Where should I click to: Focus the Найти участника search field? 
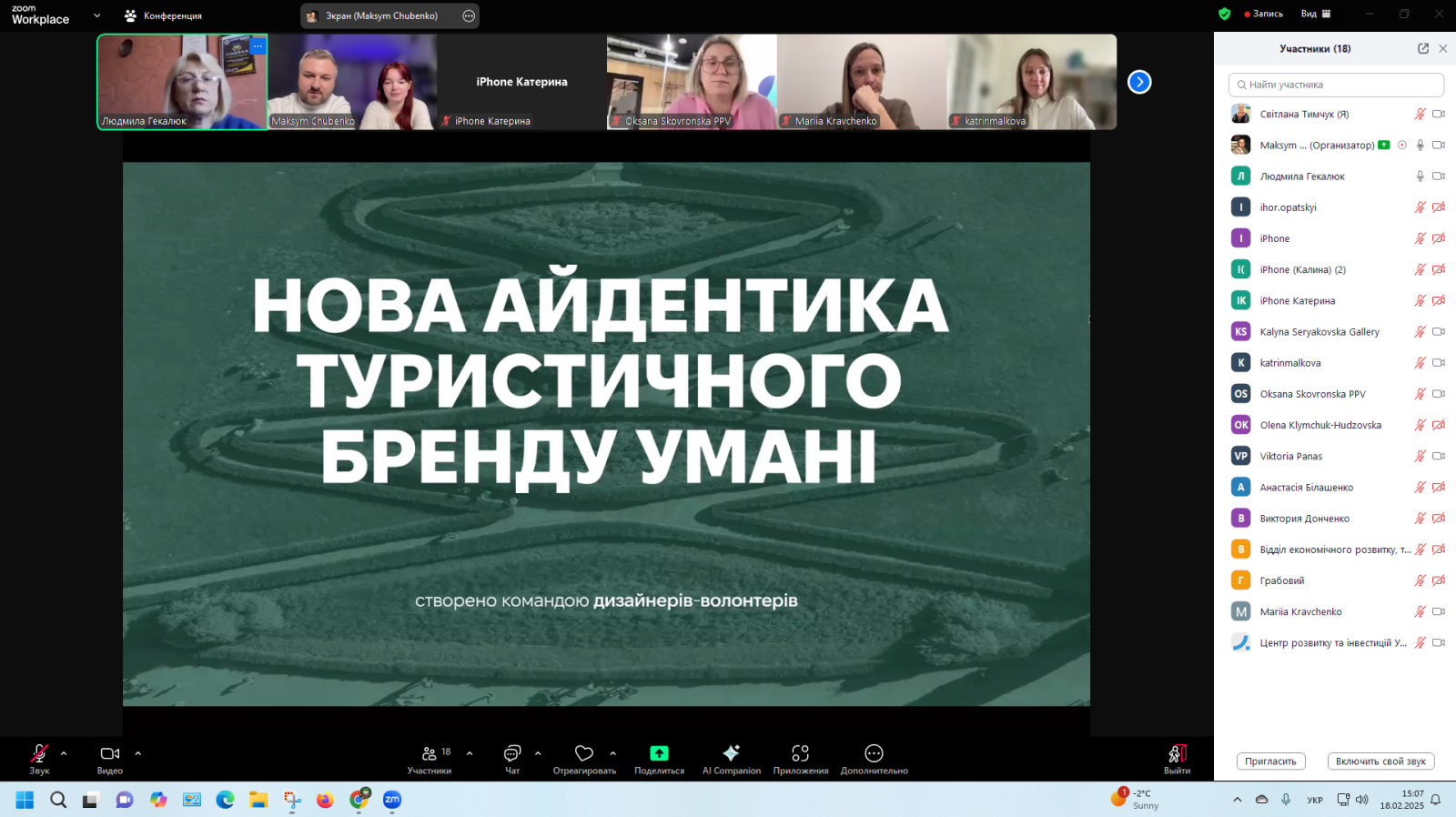coord(1336,85)
